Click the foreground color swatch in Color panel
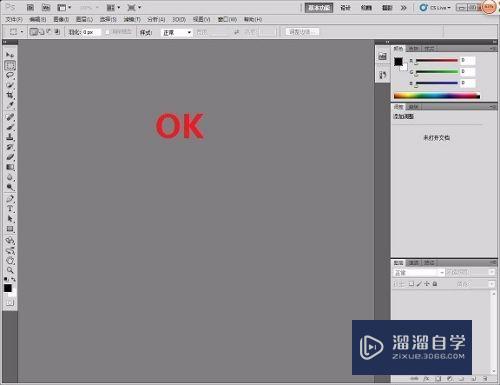The width and height of the screenshot is (500, 385). pos(398,62)
